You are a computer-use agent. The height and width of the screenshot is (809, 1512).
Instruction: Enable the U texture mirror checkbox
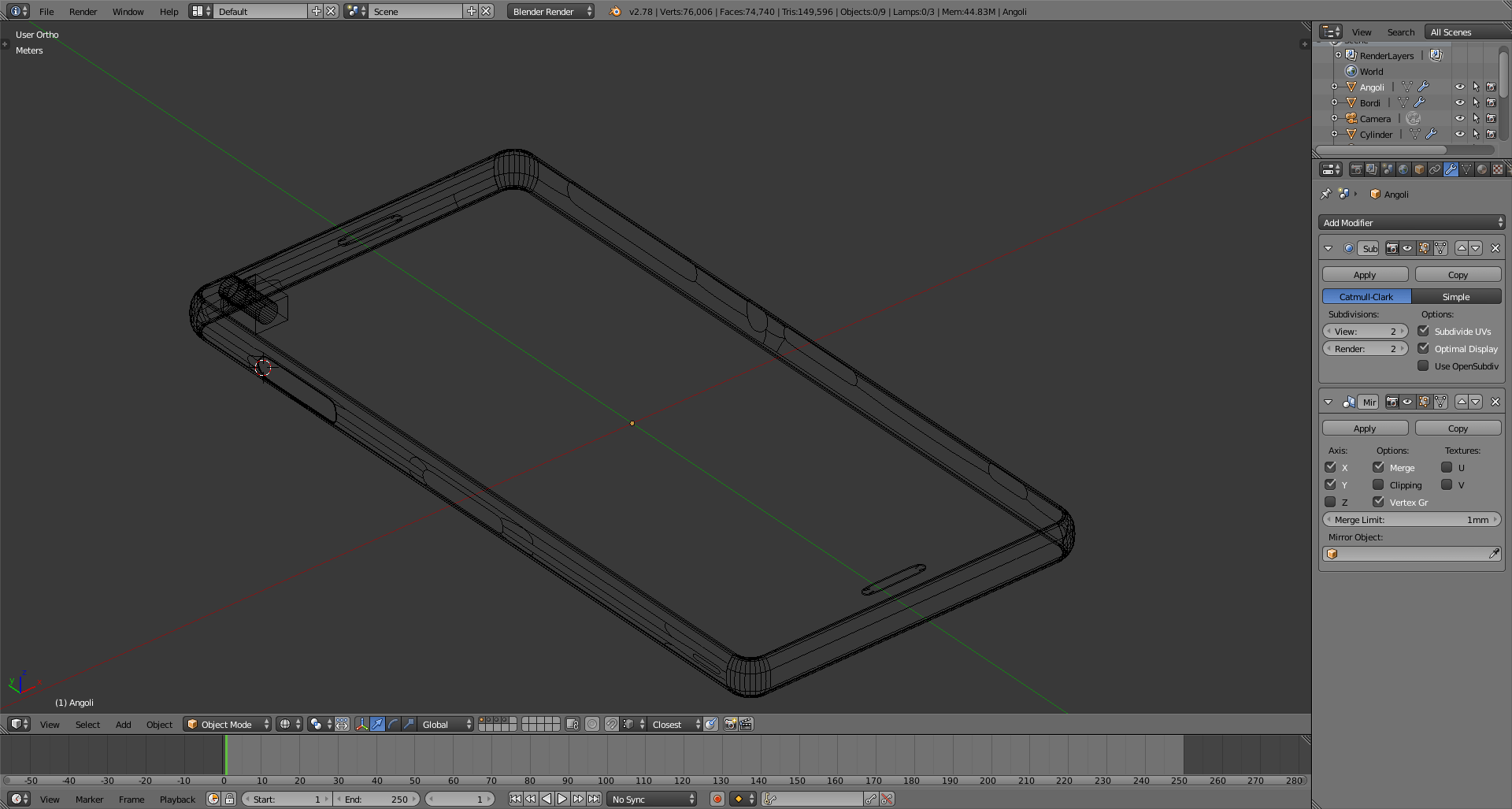(1447, 467)
